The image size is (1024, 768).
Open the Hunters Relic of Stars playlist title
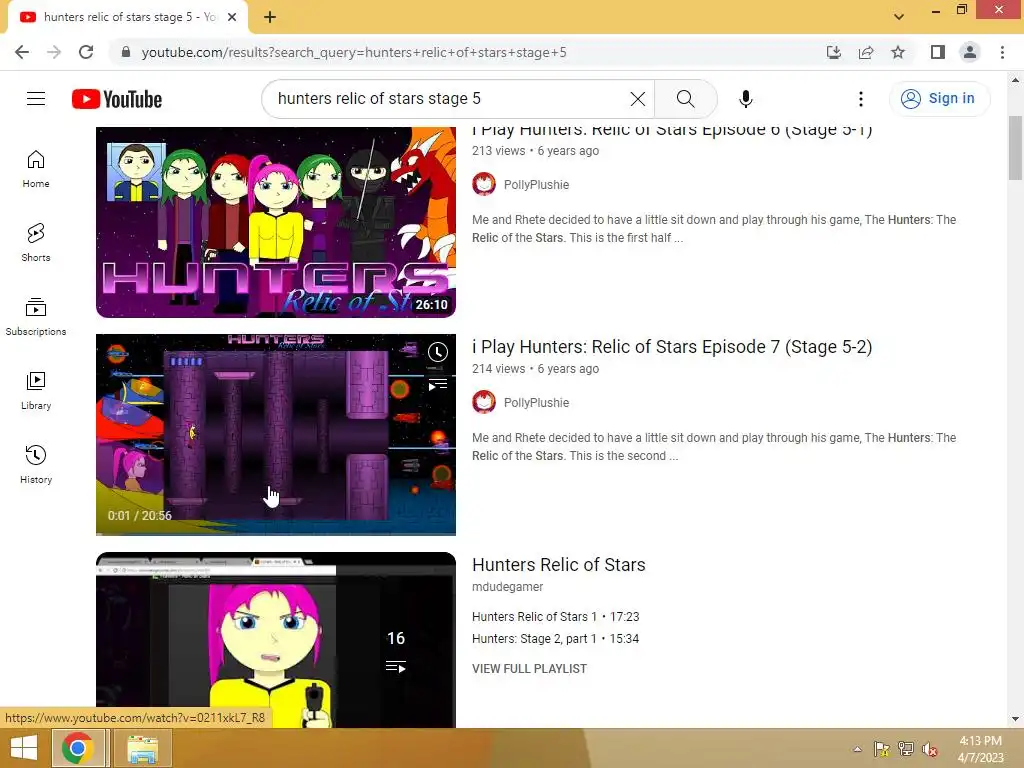(558, 565)
